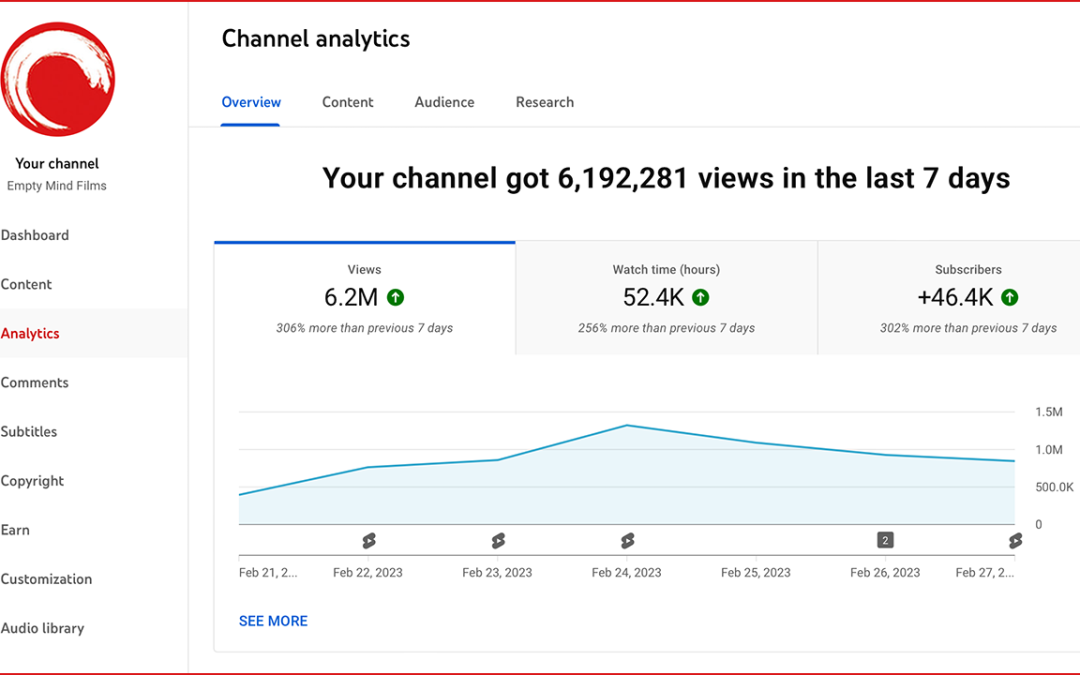
Task: Click the Your channel label
Action: pos(57,163)
